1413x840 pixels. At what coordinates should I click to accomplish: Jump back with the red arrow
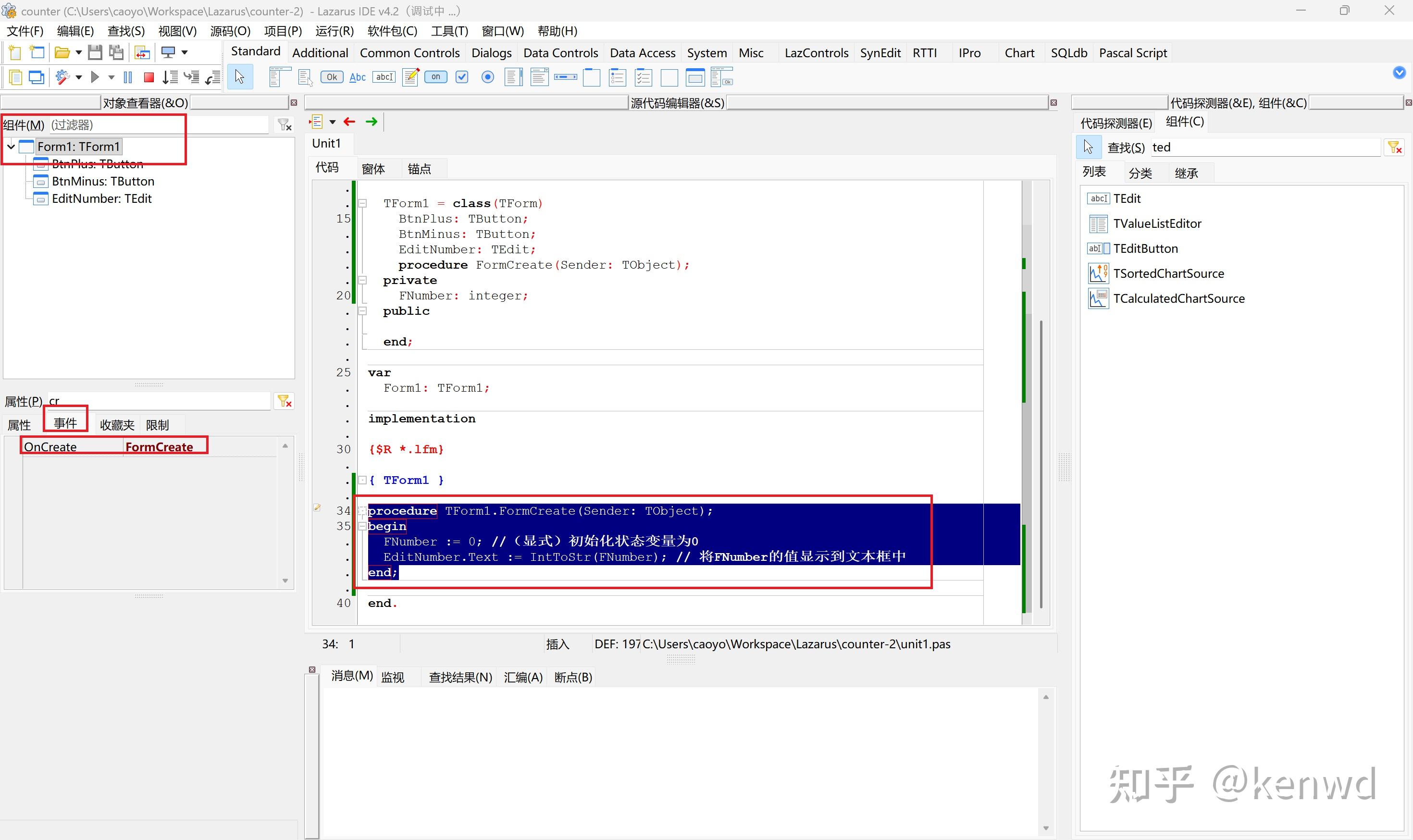point(349,122)
